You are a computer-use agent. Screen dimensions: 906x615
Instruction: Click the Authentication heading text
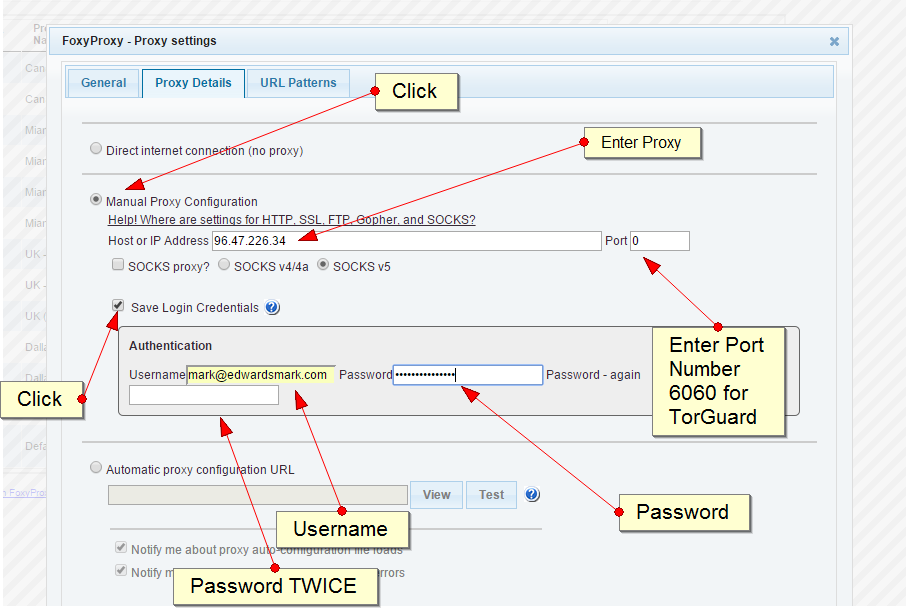(170, 346)
